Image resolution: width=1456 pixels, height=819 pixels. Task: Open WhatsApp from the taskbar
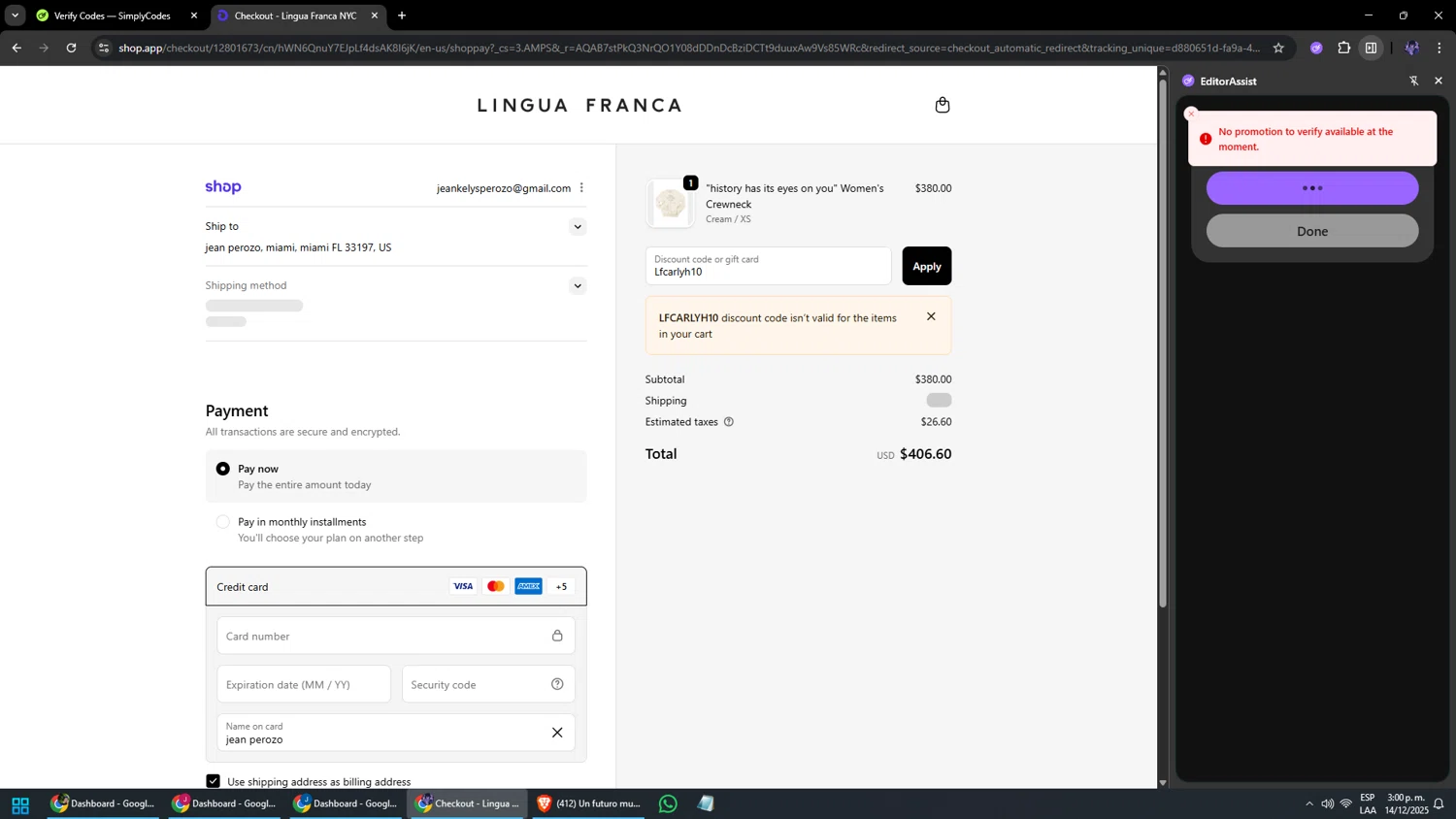[x=668, y=803]
